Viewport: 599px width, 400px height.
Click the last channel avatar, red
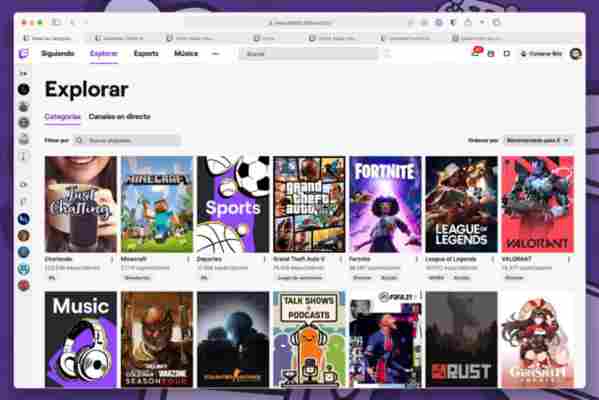point(24,285)
